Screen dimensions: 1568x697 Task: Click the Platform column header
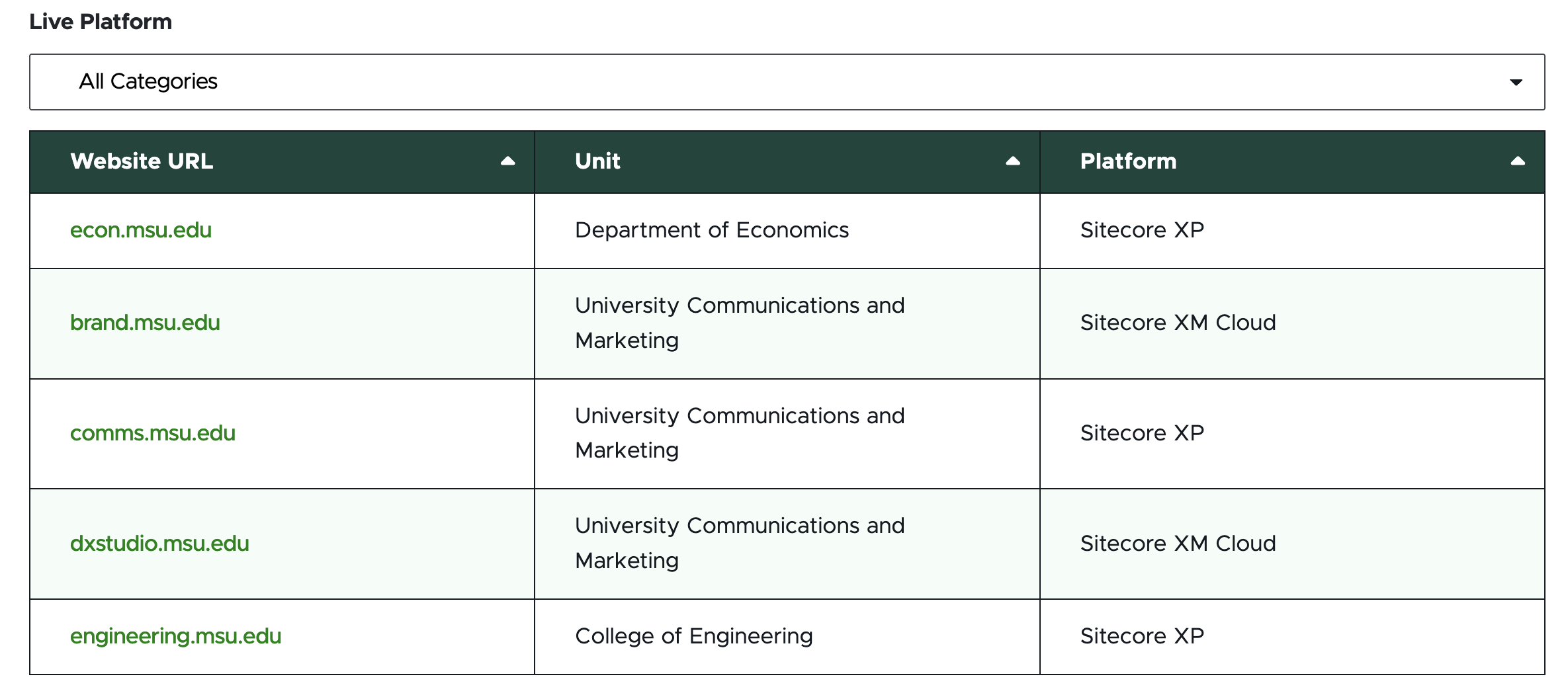(x=1292, y=161)
